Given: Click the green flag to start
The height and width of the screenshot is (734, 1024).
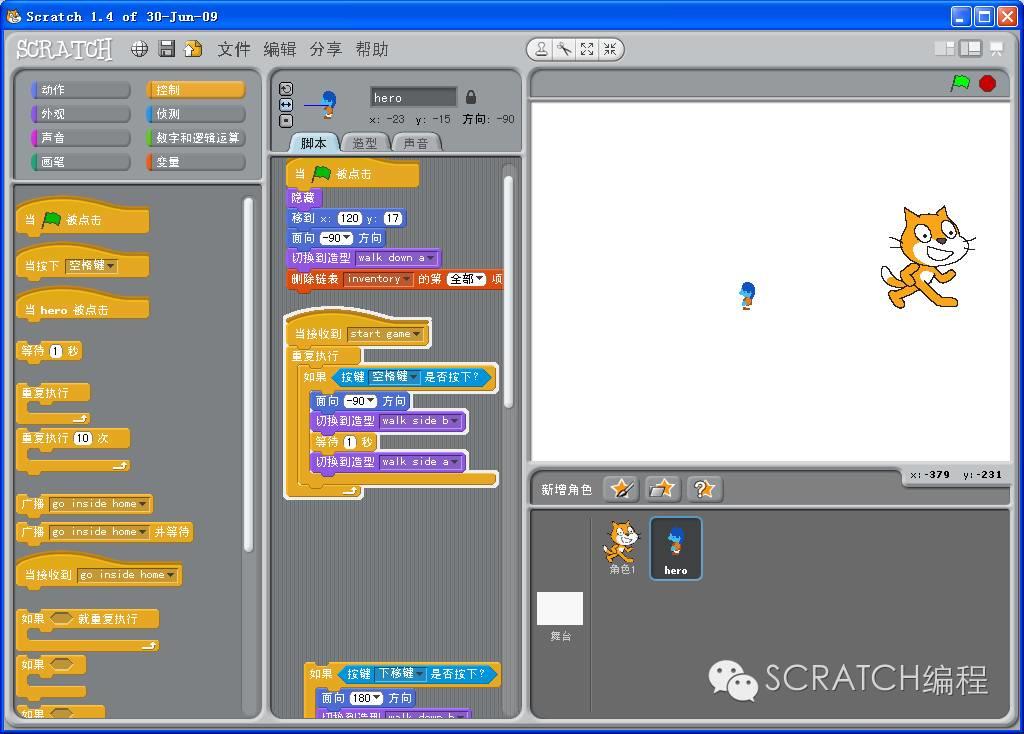Looking at the screenshot, I should click(960, 83).
